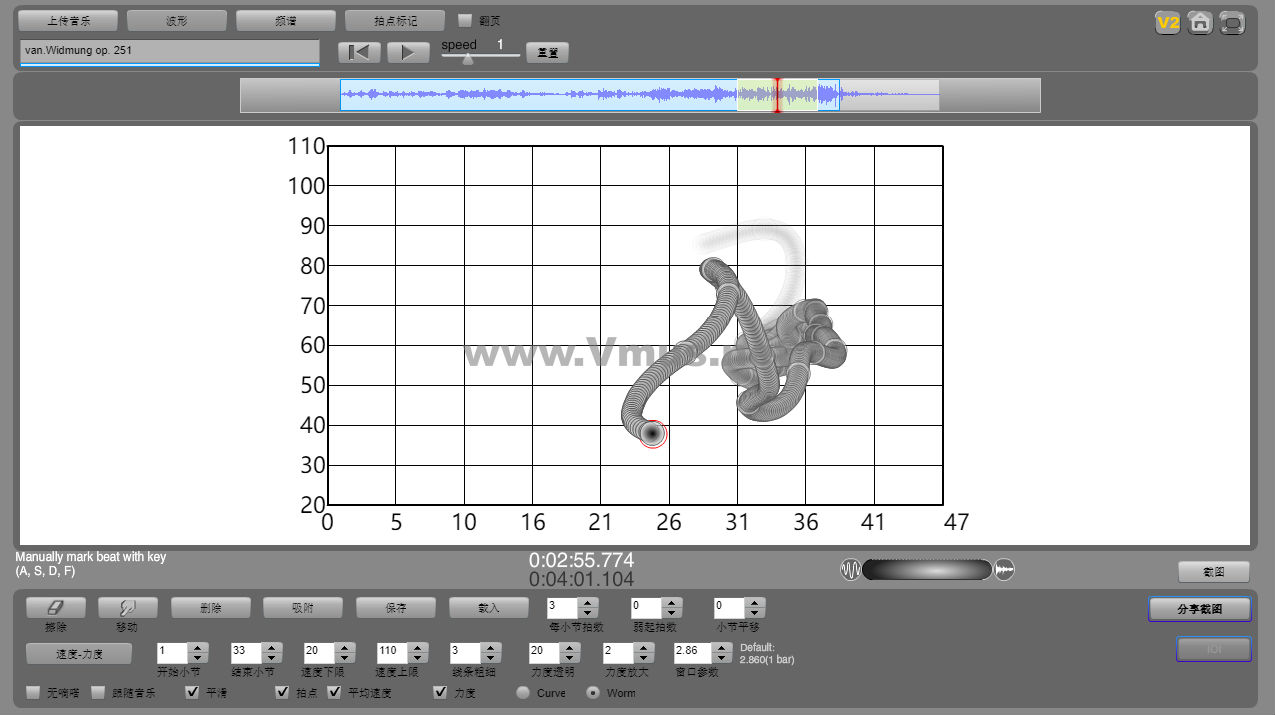Enable the 翻页 page-flip checkbox
Viewport: 1275px width, 715px height.
coord(465,20)
